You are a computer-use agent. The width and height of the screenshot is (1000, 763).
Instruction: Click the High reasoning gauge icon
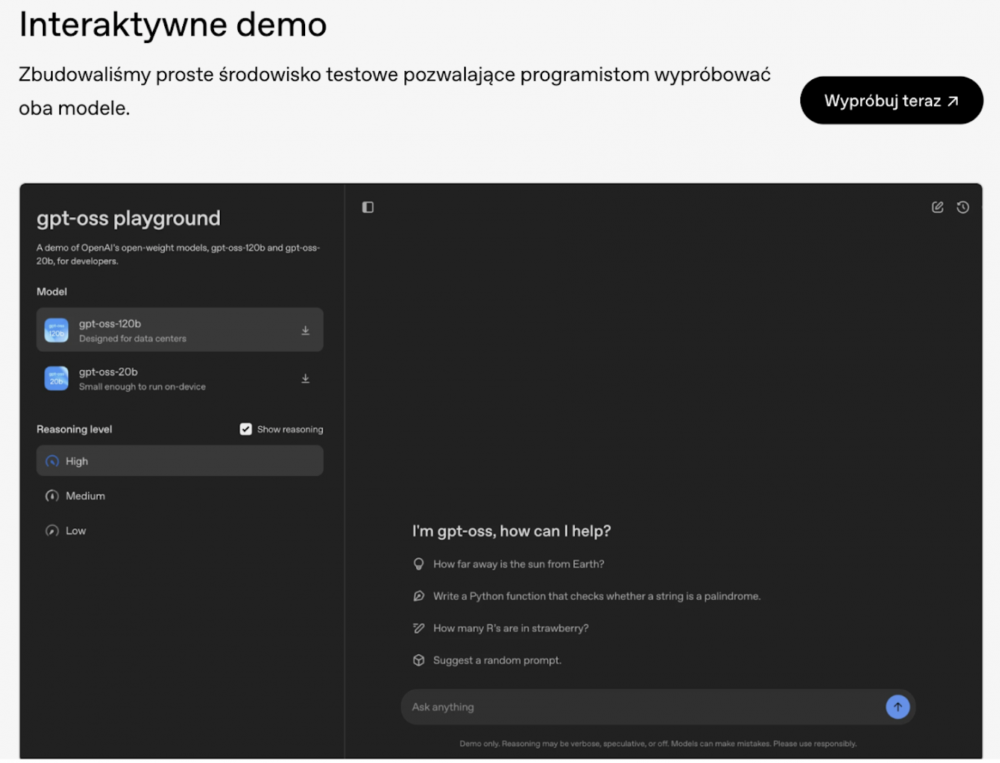(x=52, y=461)
